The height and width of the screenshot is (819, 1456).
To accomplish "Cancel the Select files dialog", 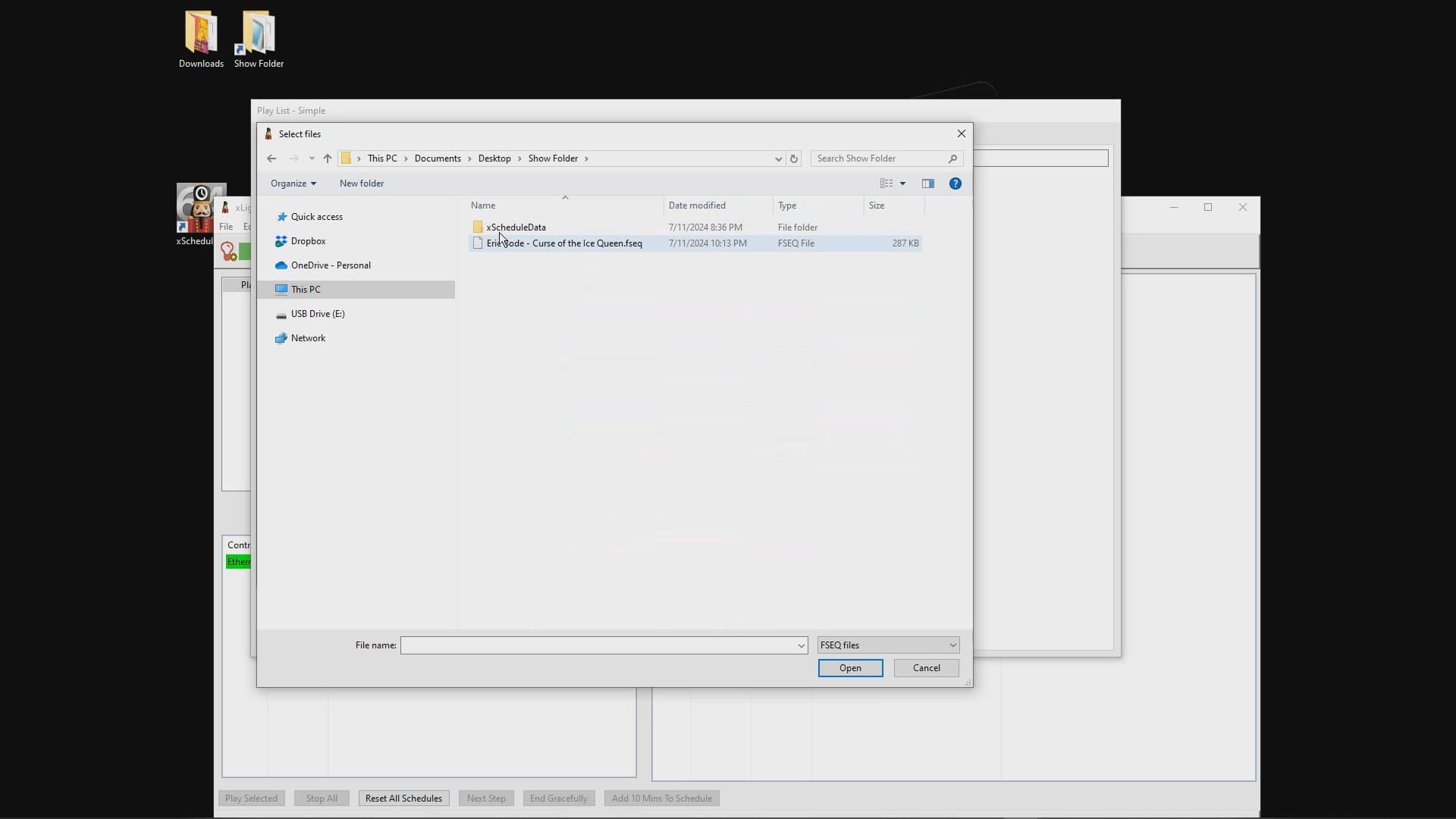I will click(x=926, y=668).
